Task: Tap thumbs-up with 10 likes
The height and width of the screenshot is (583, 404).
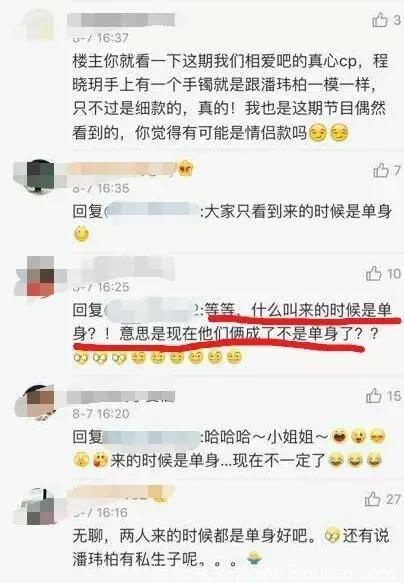Action: point(374,274)
